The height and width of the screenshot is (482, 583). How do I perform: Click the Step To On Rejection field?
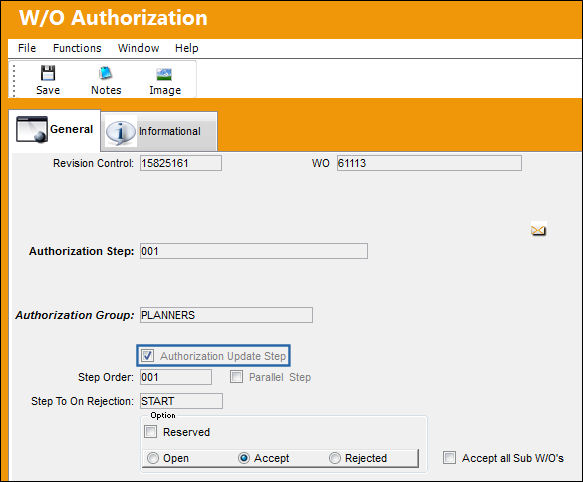click(x=181, y=401)
